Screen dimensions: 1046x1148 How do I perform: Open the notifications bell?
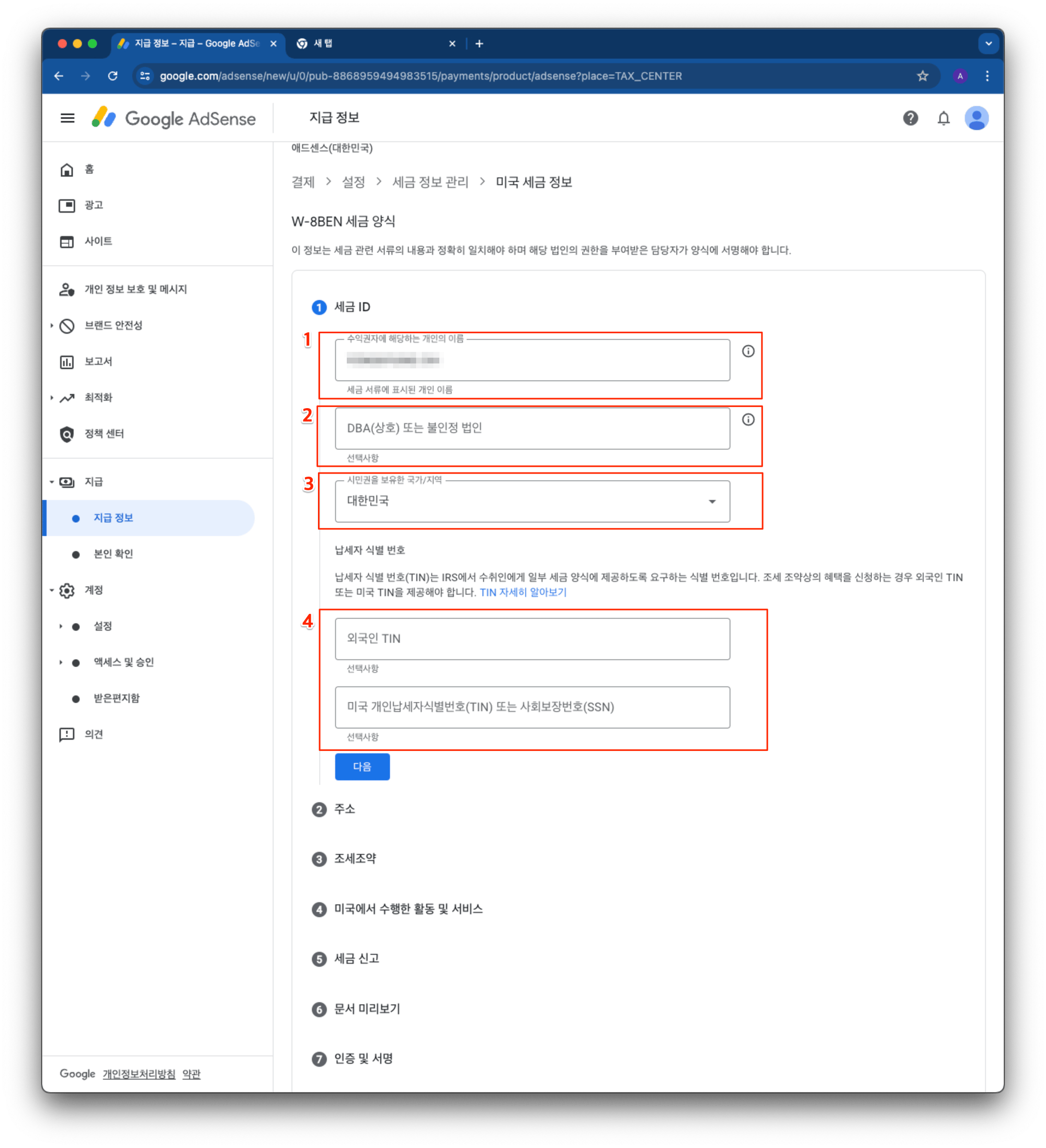click(943, 118)
